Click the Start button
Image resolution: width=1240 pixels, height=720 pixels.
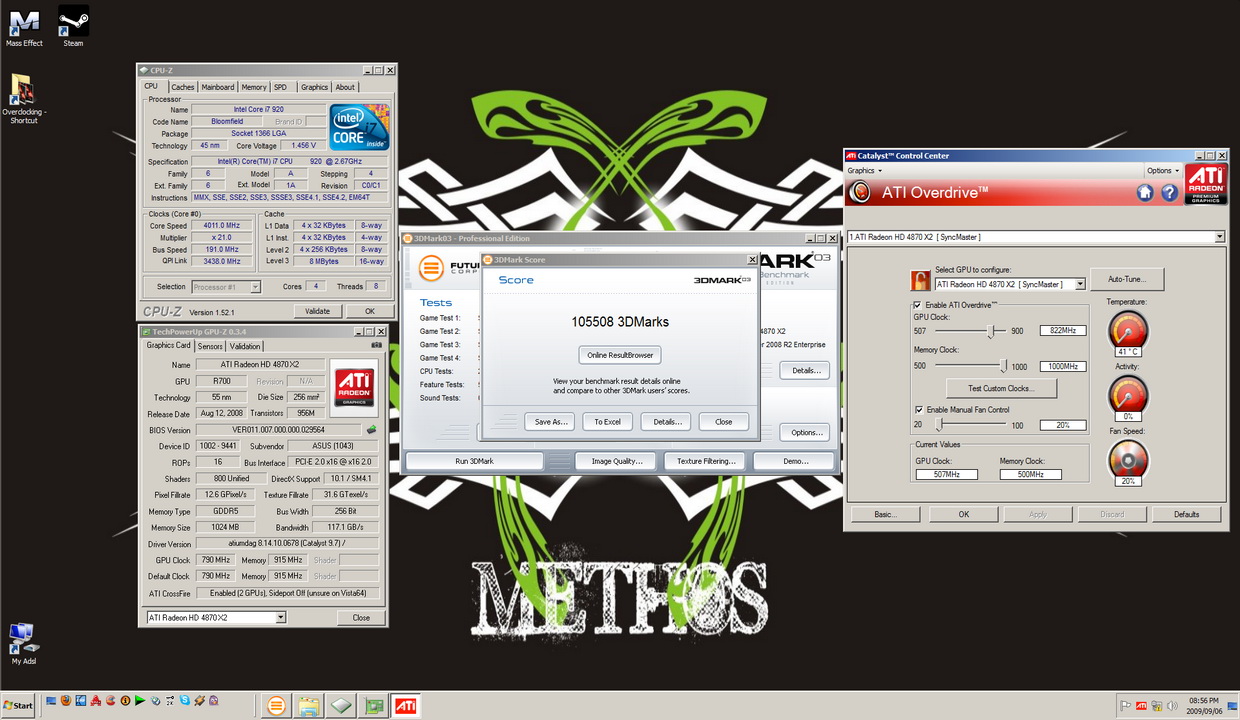[x=18, y=705]
